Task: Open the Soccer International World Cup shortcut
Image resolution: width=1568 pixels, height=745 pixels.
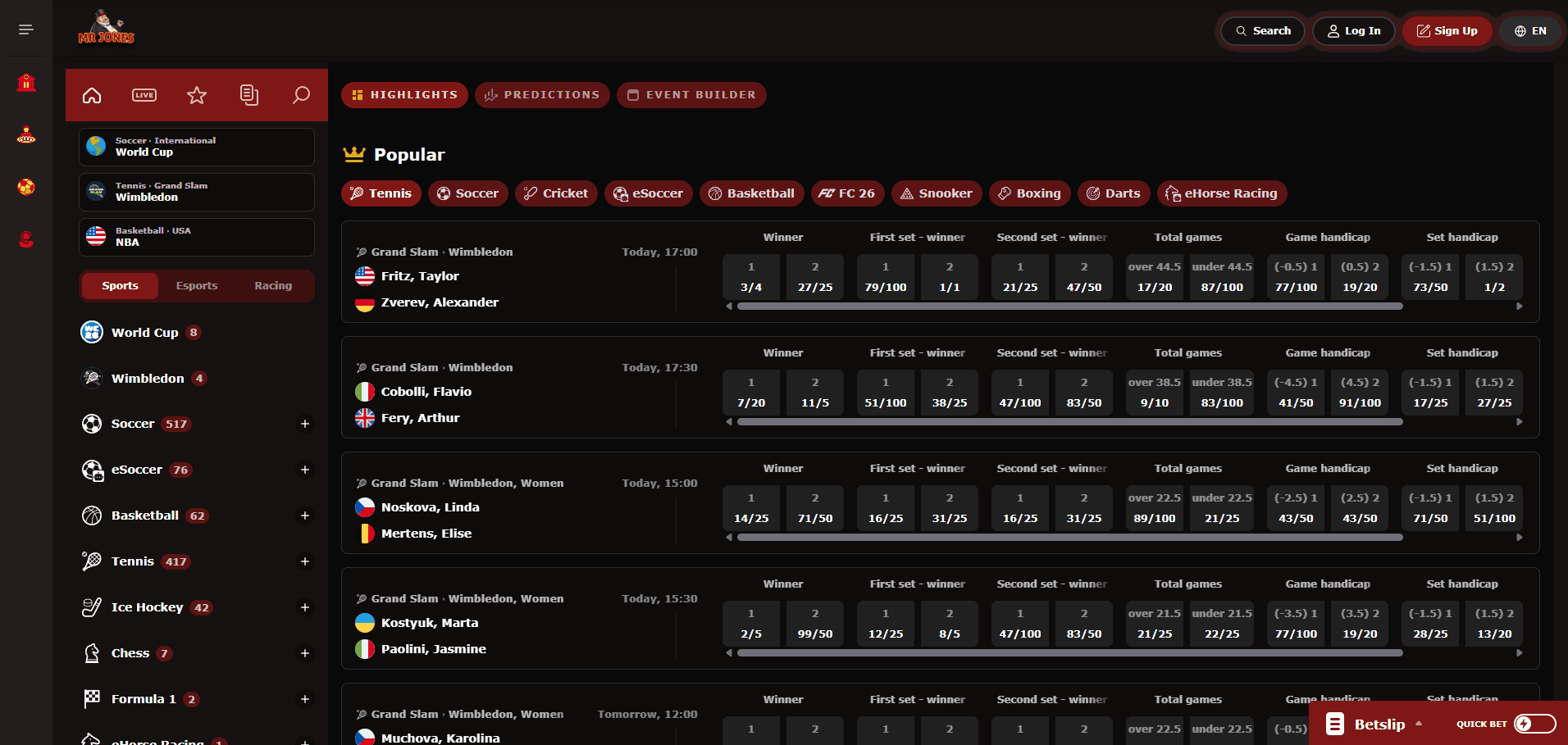Action: 197,147
